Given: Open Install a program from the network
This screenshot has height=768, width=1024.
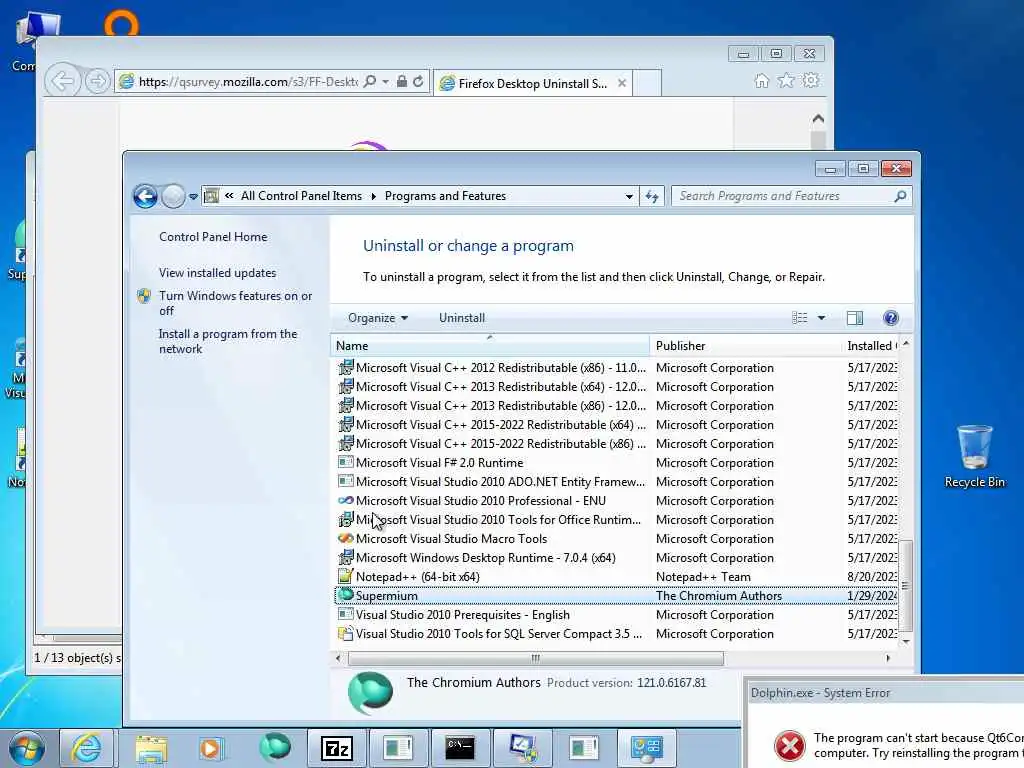Looking at the screenshot, I should coord(227,341).
